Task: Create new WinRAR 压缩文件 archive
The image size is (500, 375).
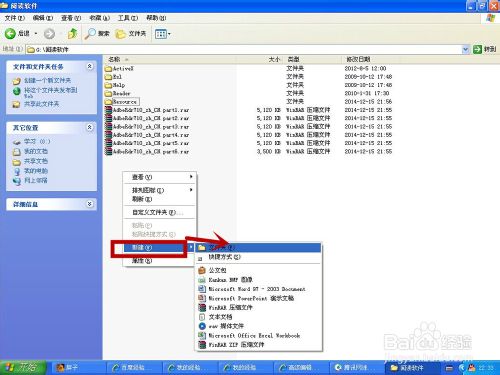Action: coord(258,307)
